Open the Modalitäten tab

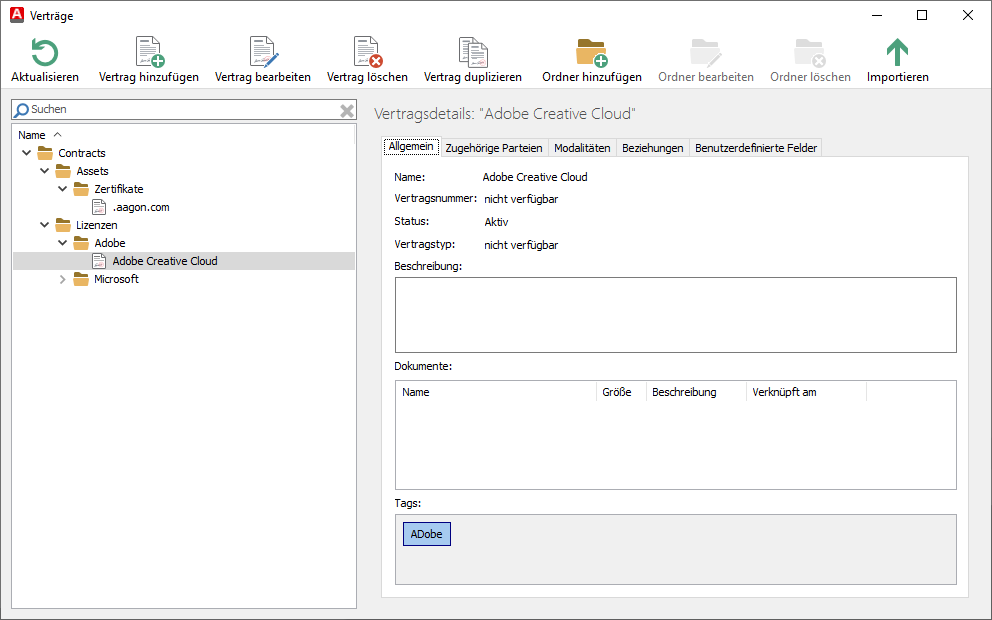[x=582, y=148]
